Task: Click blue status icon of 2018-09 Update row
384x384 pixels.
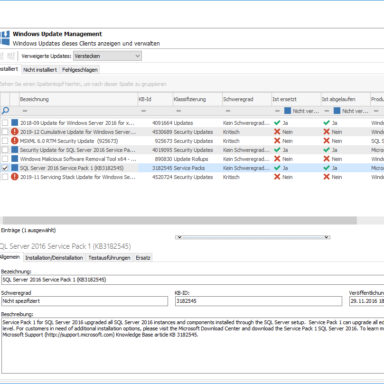Action: [x=15, y=123]
